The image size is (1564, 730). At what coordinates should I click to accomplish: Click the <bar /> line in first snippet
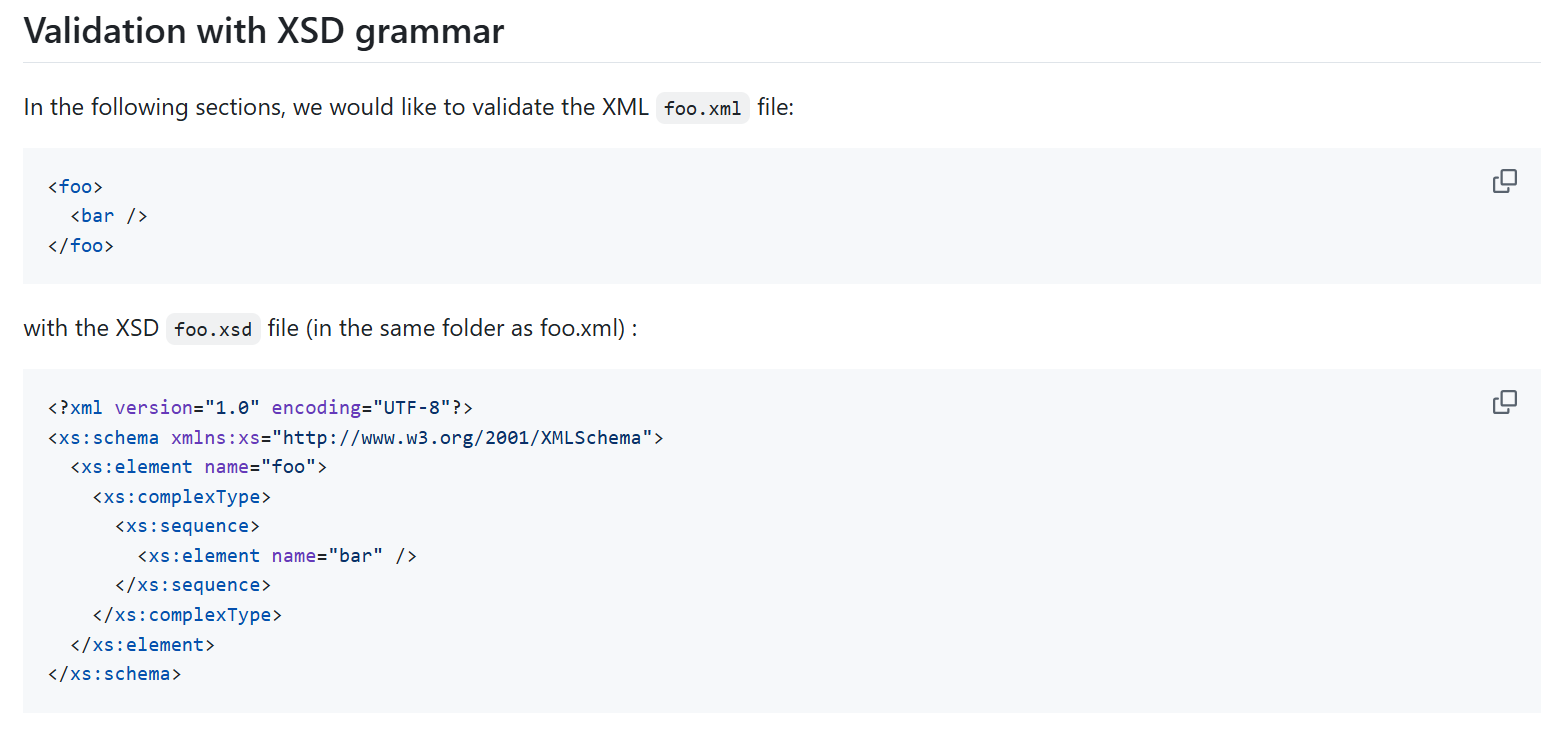(108, 216)
